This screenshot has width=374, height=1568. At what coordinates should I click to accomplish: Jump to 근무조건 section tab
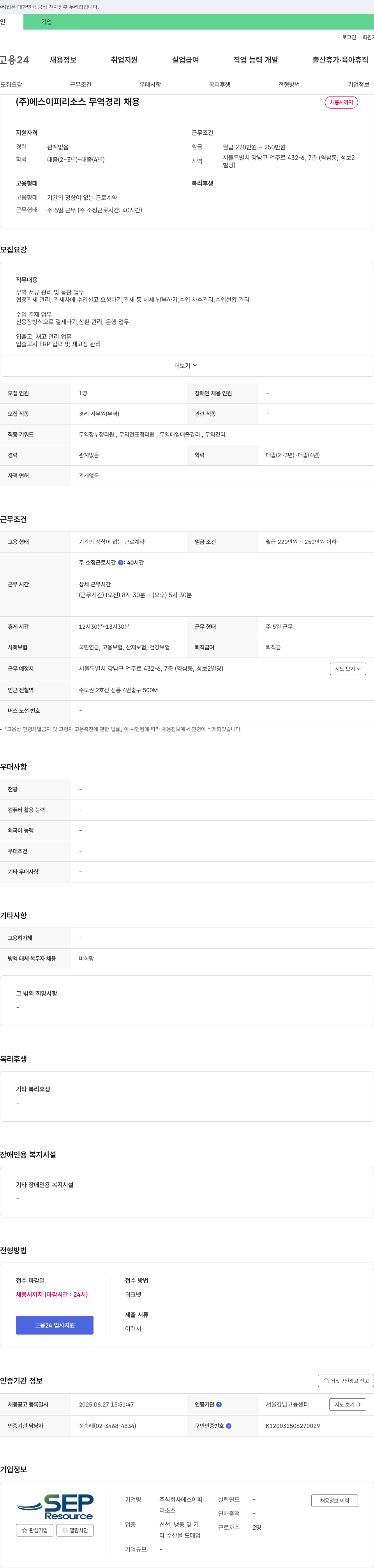(81, 84)
